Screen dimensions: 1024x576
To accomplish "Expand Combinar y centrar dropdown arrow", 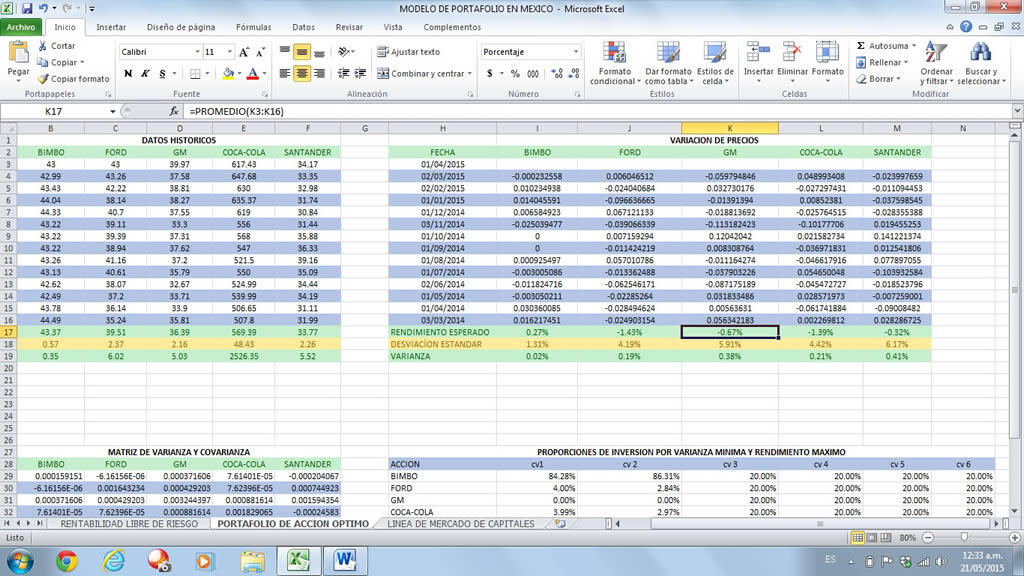I will coord(470,74).
